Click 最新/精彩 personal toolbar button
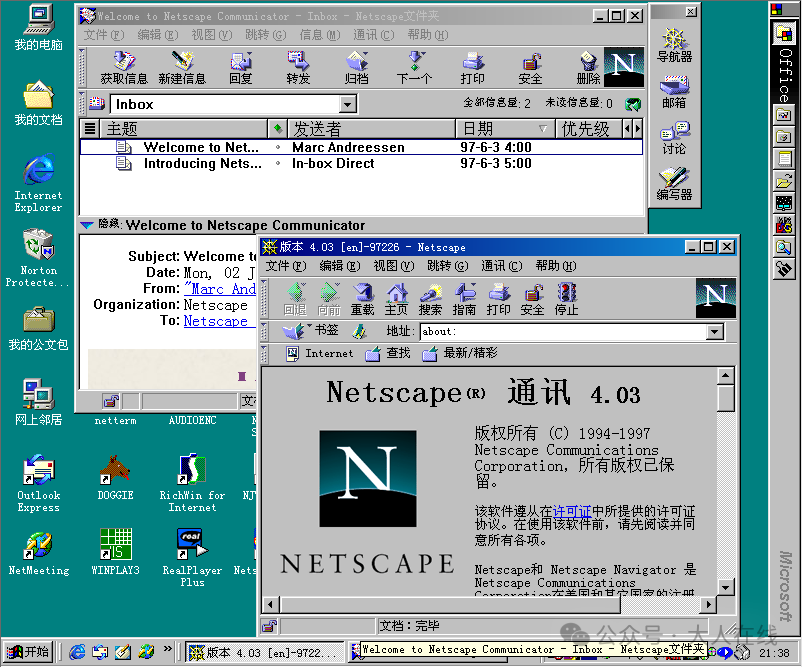 click(460, 353)
